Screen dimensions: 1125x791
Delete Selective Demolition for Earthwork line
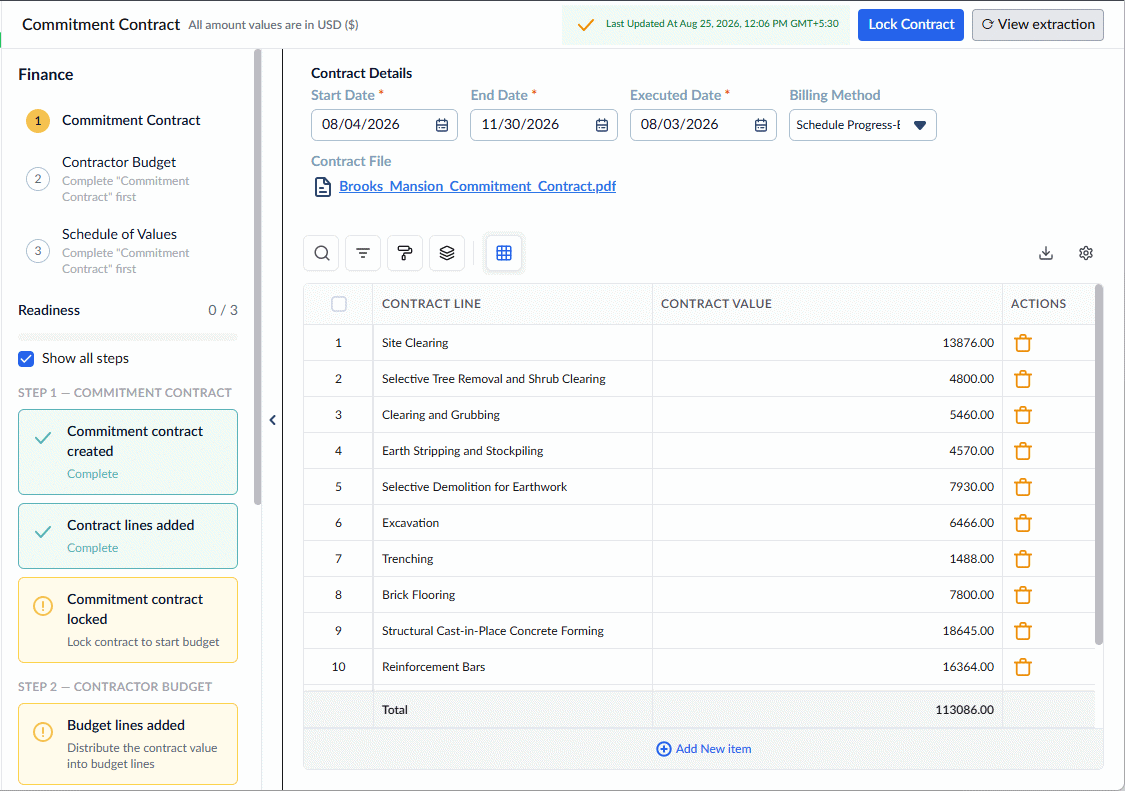pyautogui.click(x=1023, y=487)
